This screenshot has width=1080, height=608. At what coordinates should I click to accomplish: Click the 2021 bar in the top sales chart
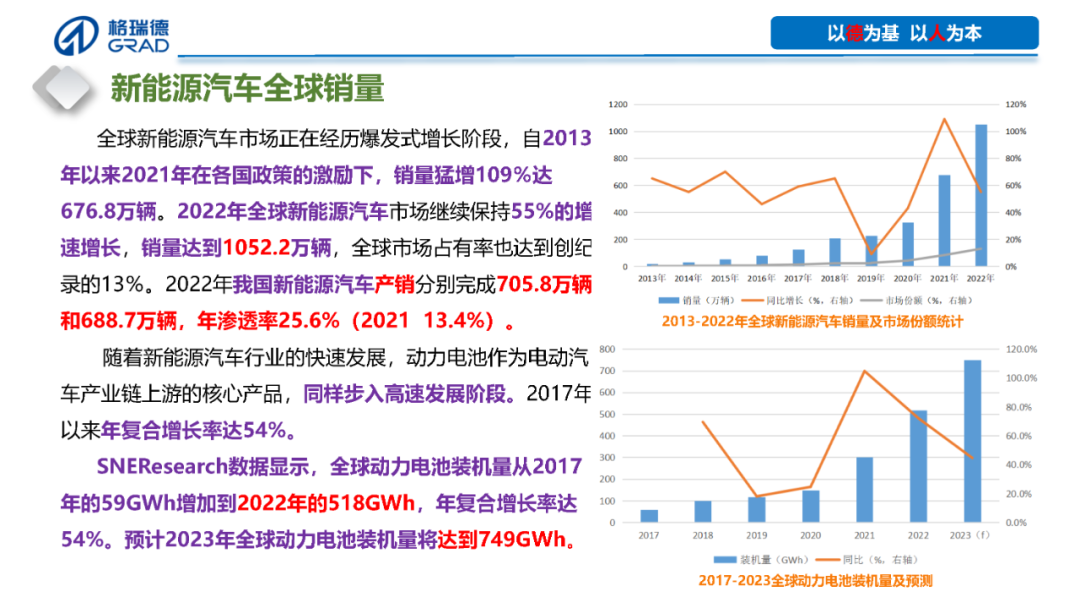[943, 221]
